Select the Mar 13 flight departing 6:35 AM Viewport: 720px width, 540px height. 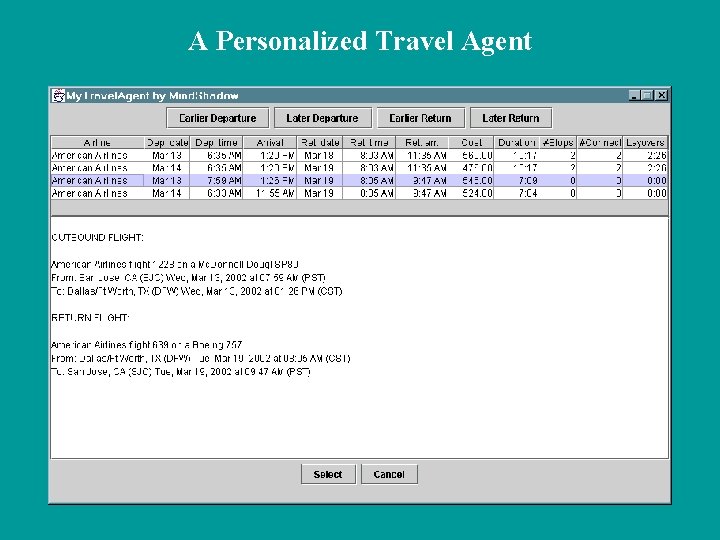point(359,155)
